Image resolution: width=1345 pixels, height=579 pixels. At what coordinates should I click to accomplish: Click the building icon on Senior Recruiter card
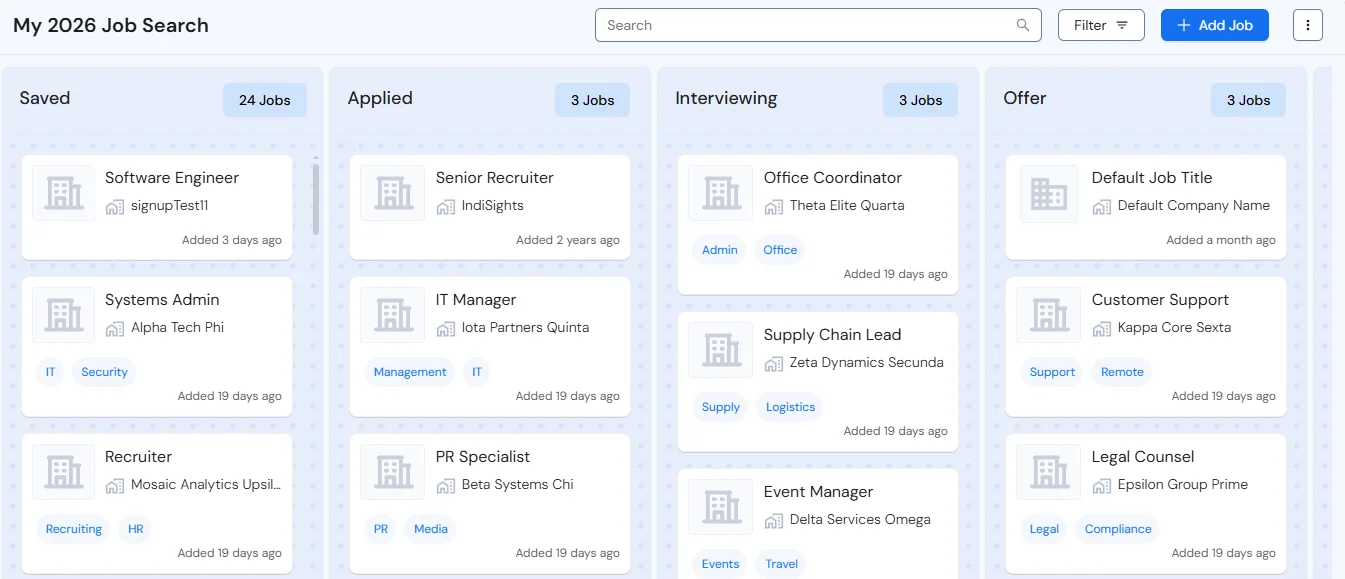[392, 194]
